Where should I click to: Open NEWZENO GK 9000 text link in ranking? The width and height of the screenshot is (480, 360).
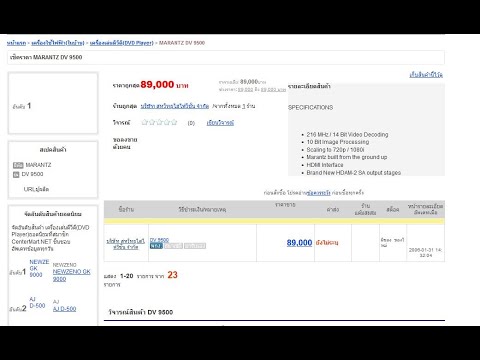[x=71, y=275]
